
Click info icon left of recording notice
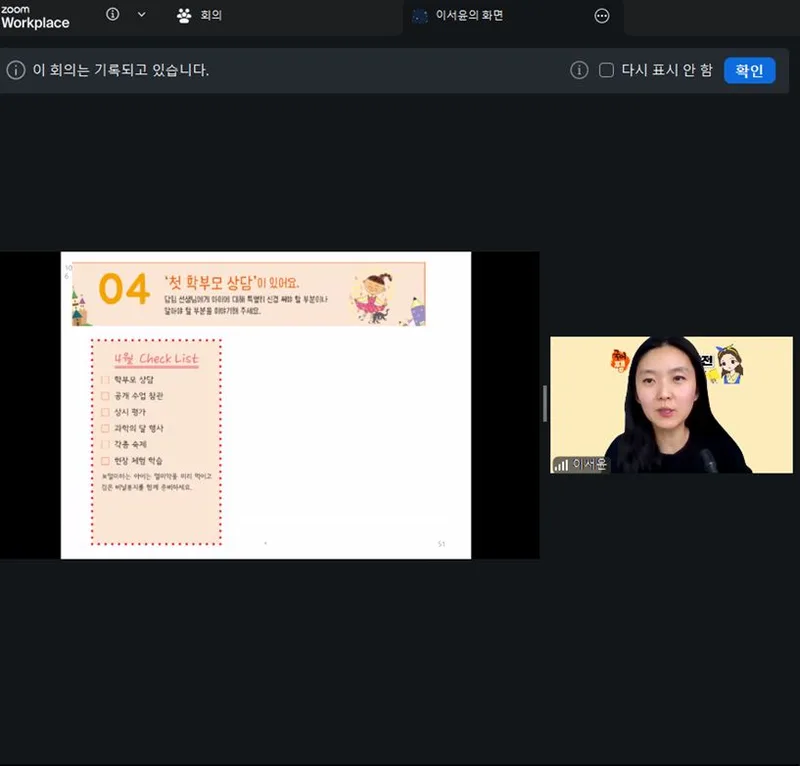[x=16, y=70]
